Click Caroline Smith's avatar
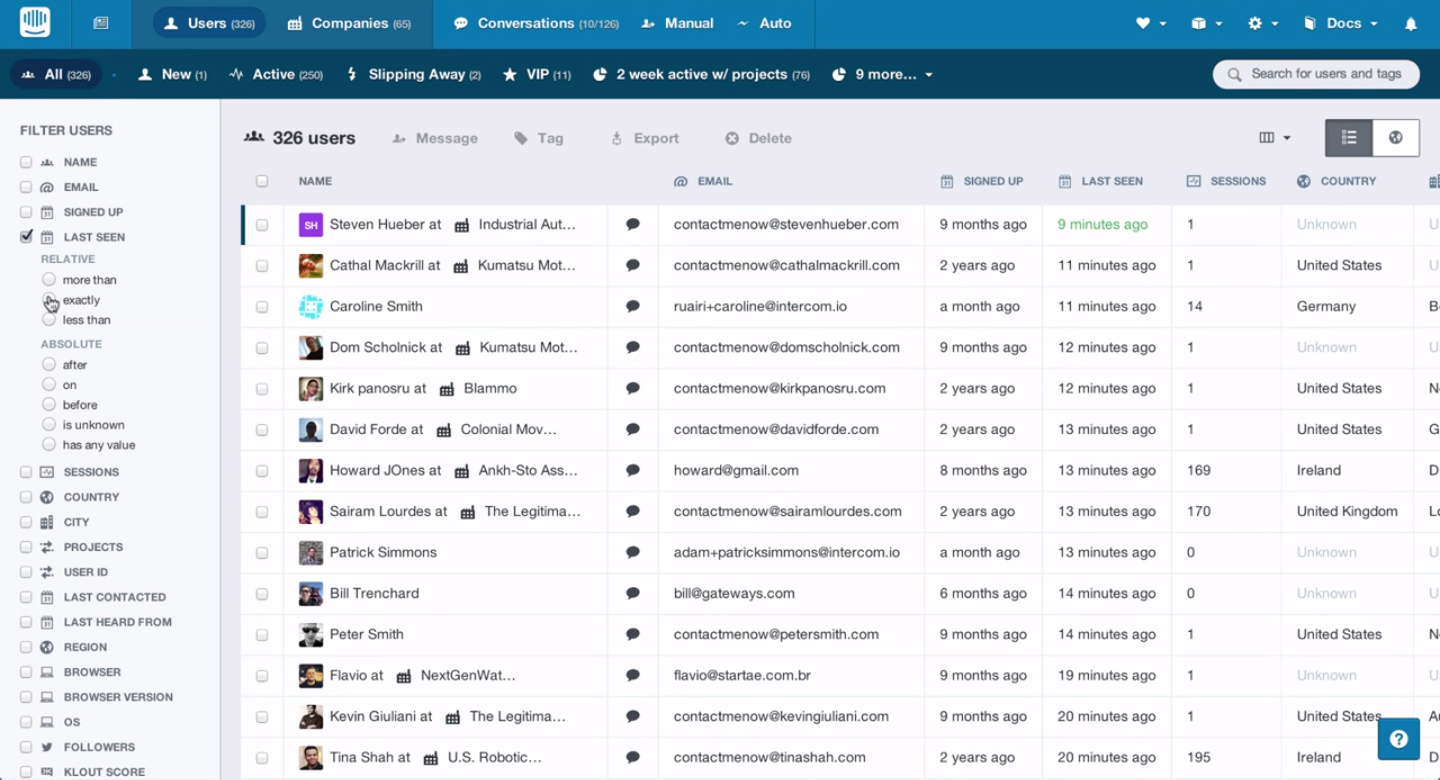 pyautogui.click(x=311, y=307)
